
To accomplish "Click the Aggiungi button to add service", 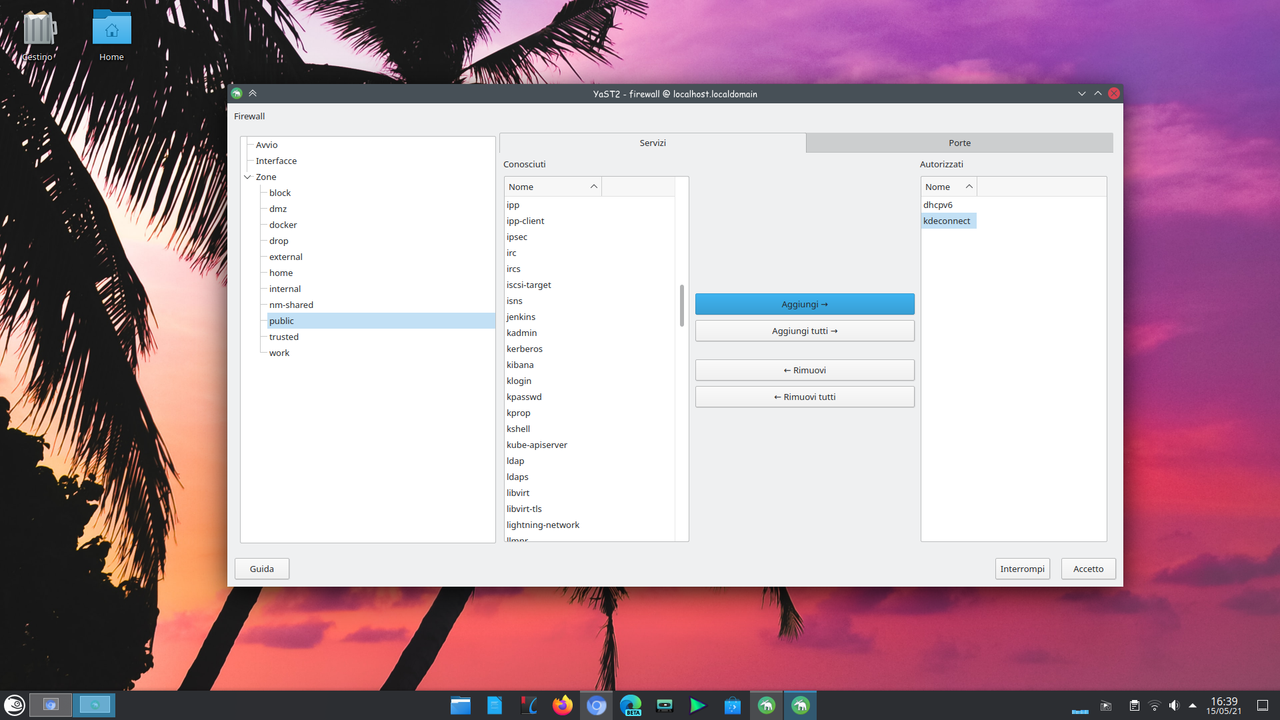I will [804, 303].
